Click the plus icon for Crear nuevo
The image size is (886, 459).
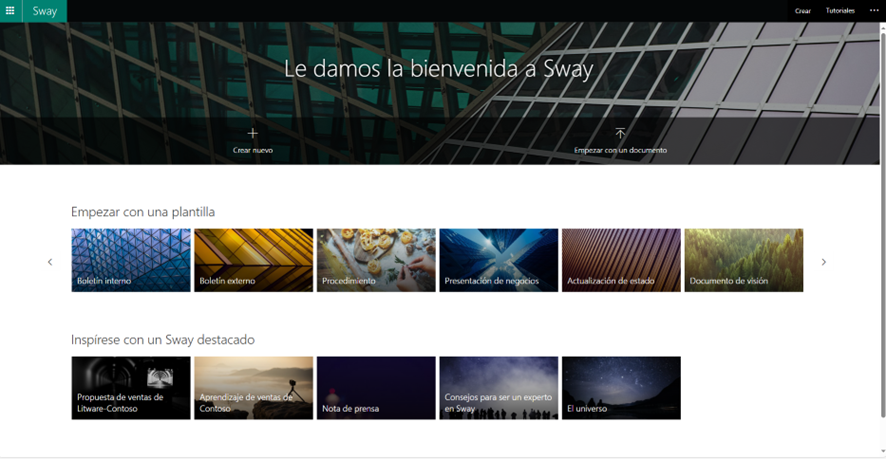pos(253,133)
